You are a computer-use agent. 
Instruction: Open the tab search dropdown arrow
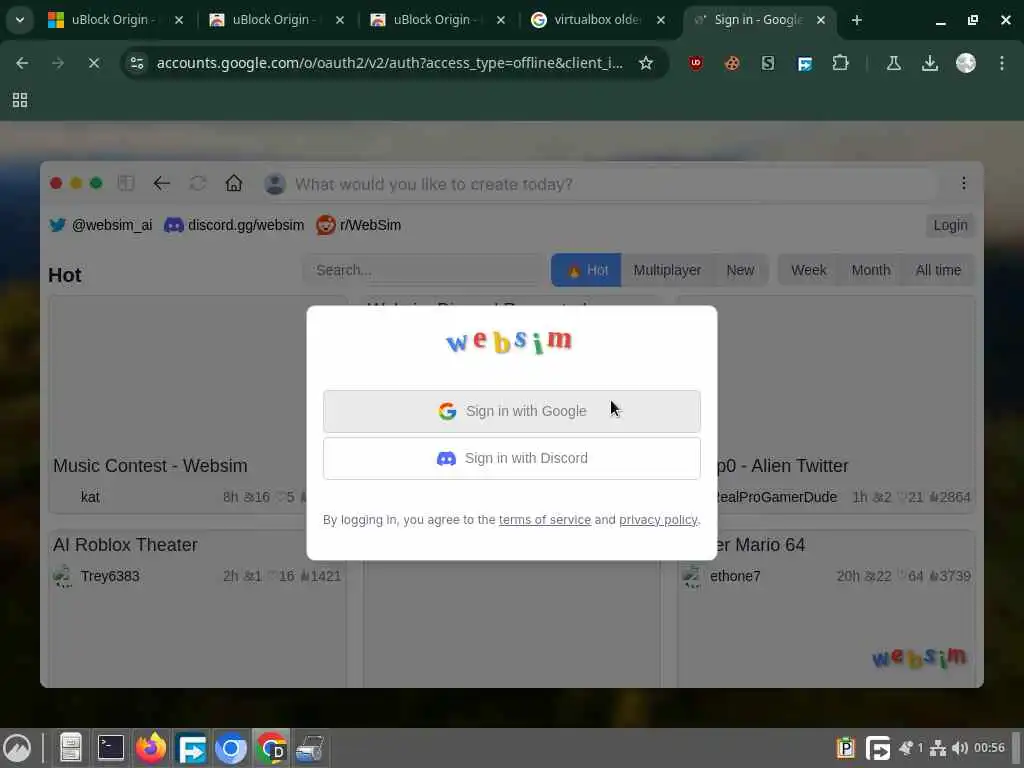(20, 20)
